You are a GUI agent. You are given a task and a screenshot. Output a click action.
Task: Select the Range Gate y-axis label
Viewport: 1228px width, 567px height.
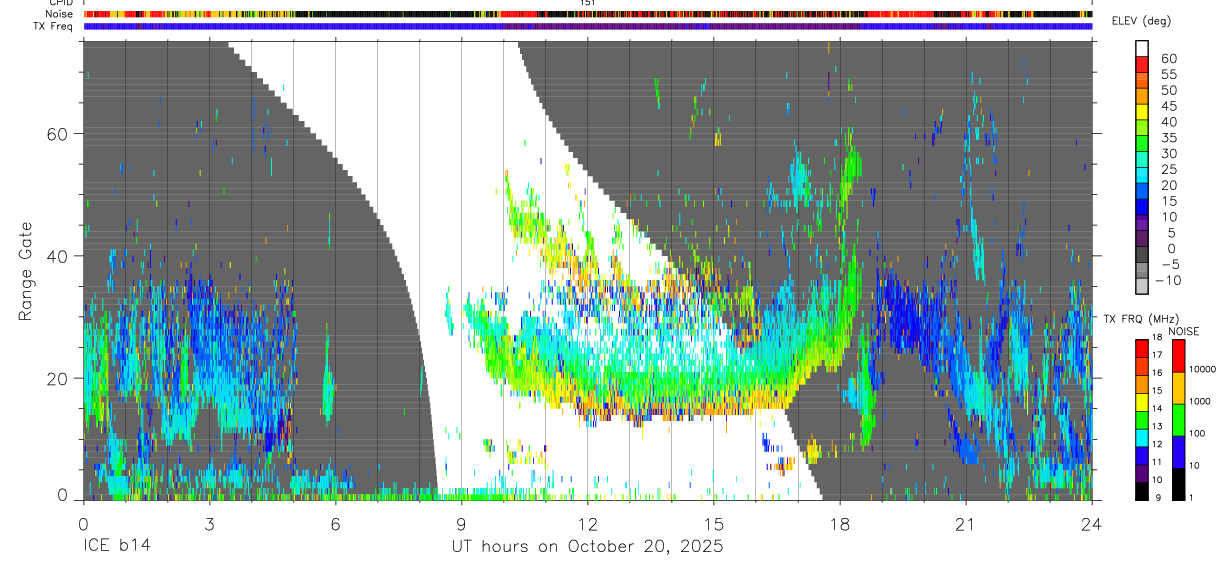click(24, 270)
